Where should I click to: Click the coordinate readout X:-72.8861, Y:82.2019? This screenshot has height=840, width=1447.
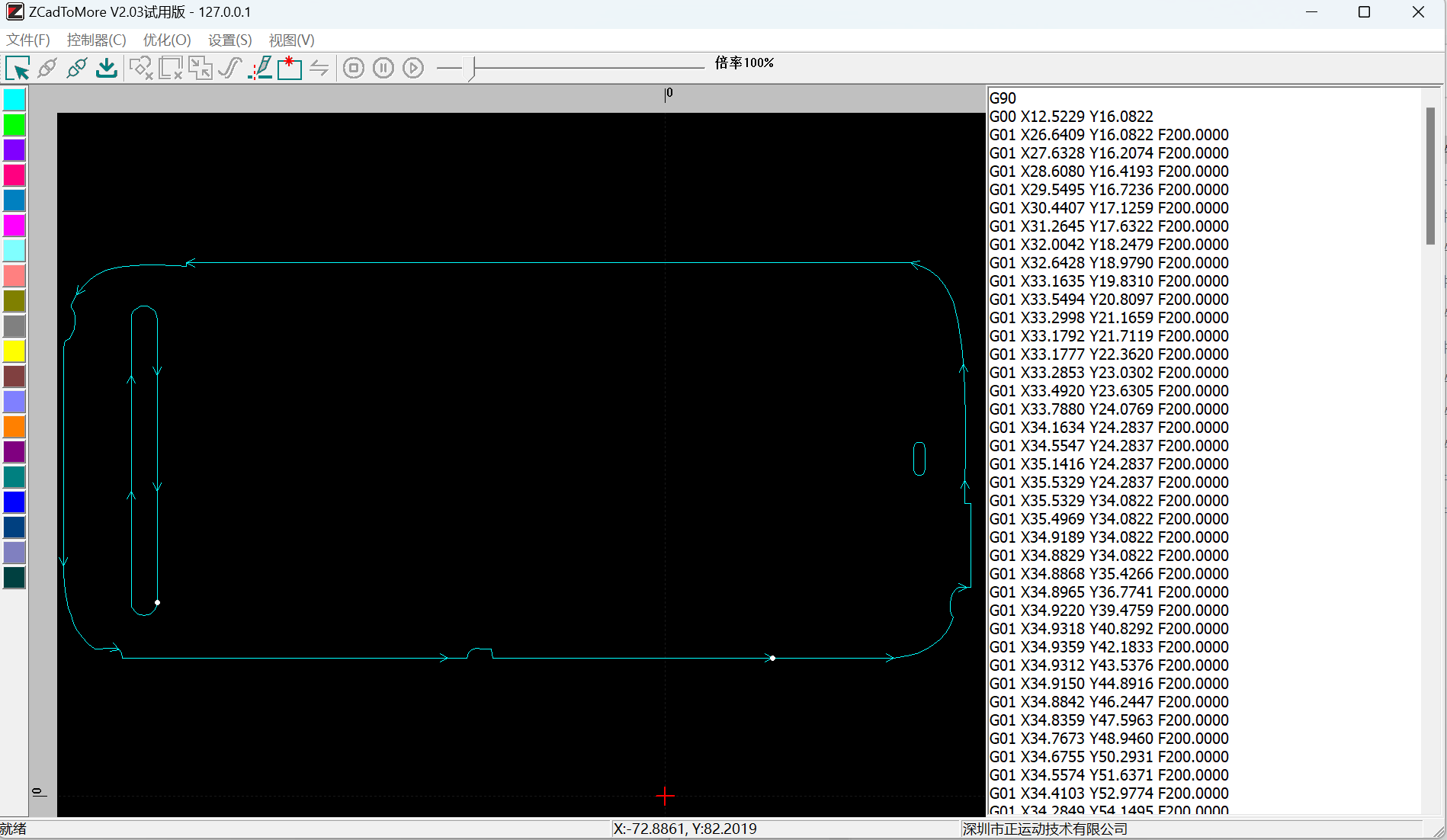click(x=685, y=829)
